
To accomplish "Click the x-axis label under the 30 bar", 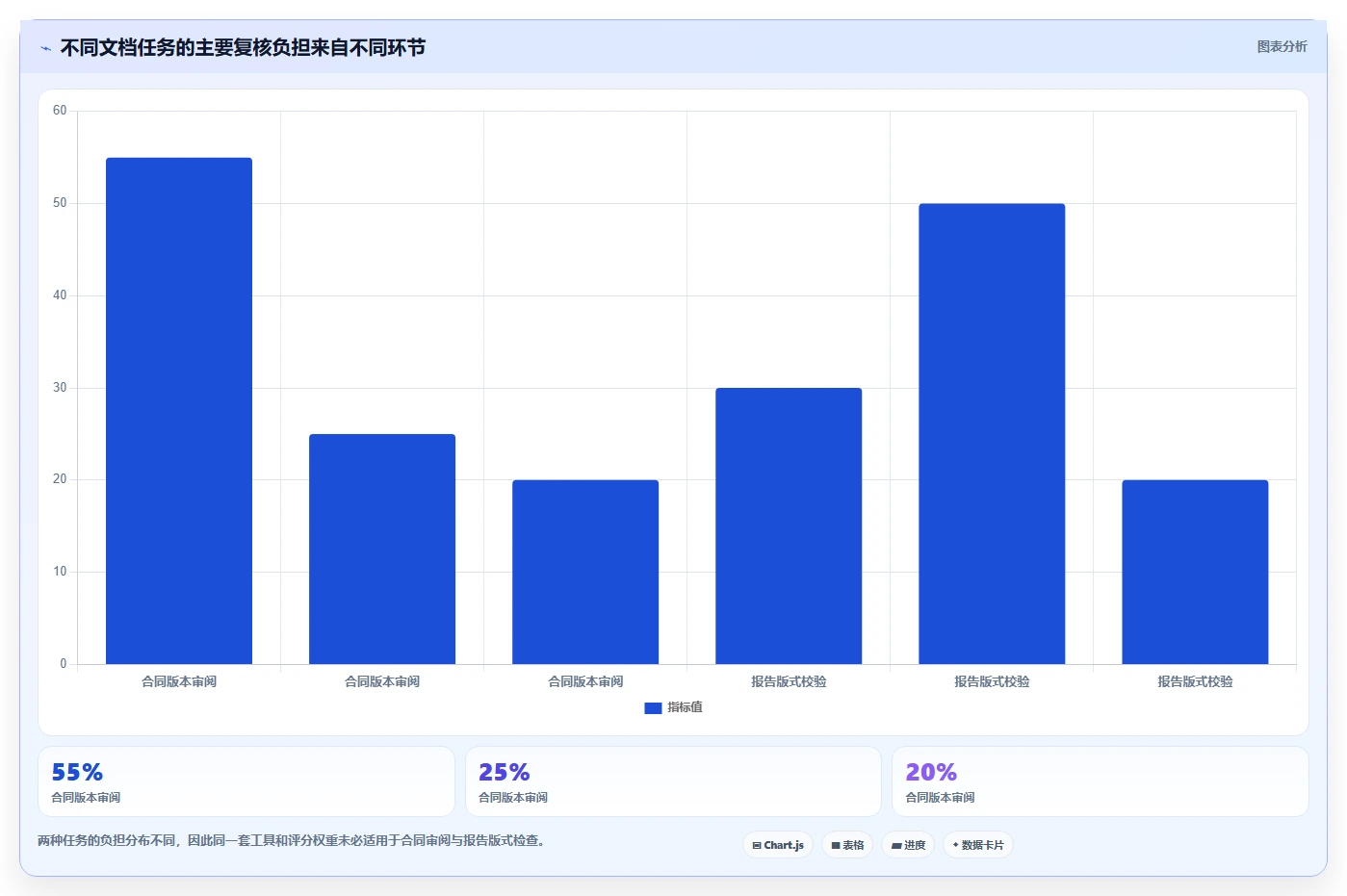I will (789, 681).
